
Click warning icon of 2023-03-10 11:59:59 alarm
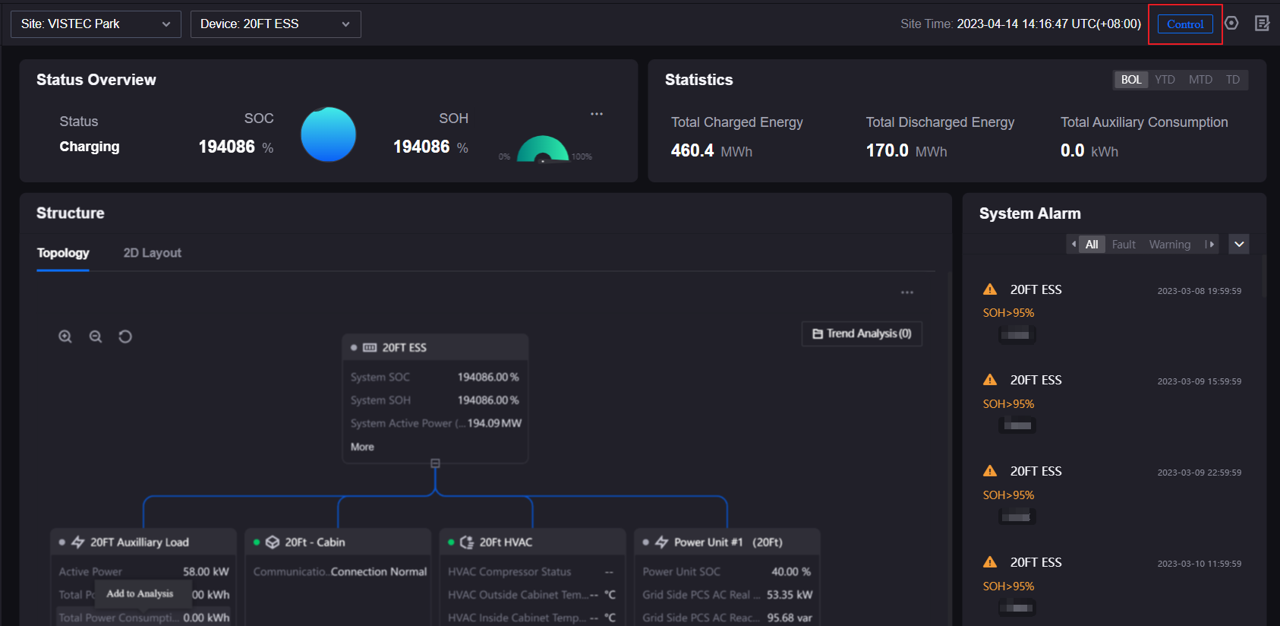click(990, 562)
